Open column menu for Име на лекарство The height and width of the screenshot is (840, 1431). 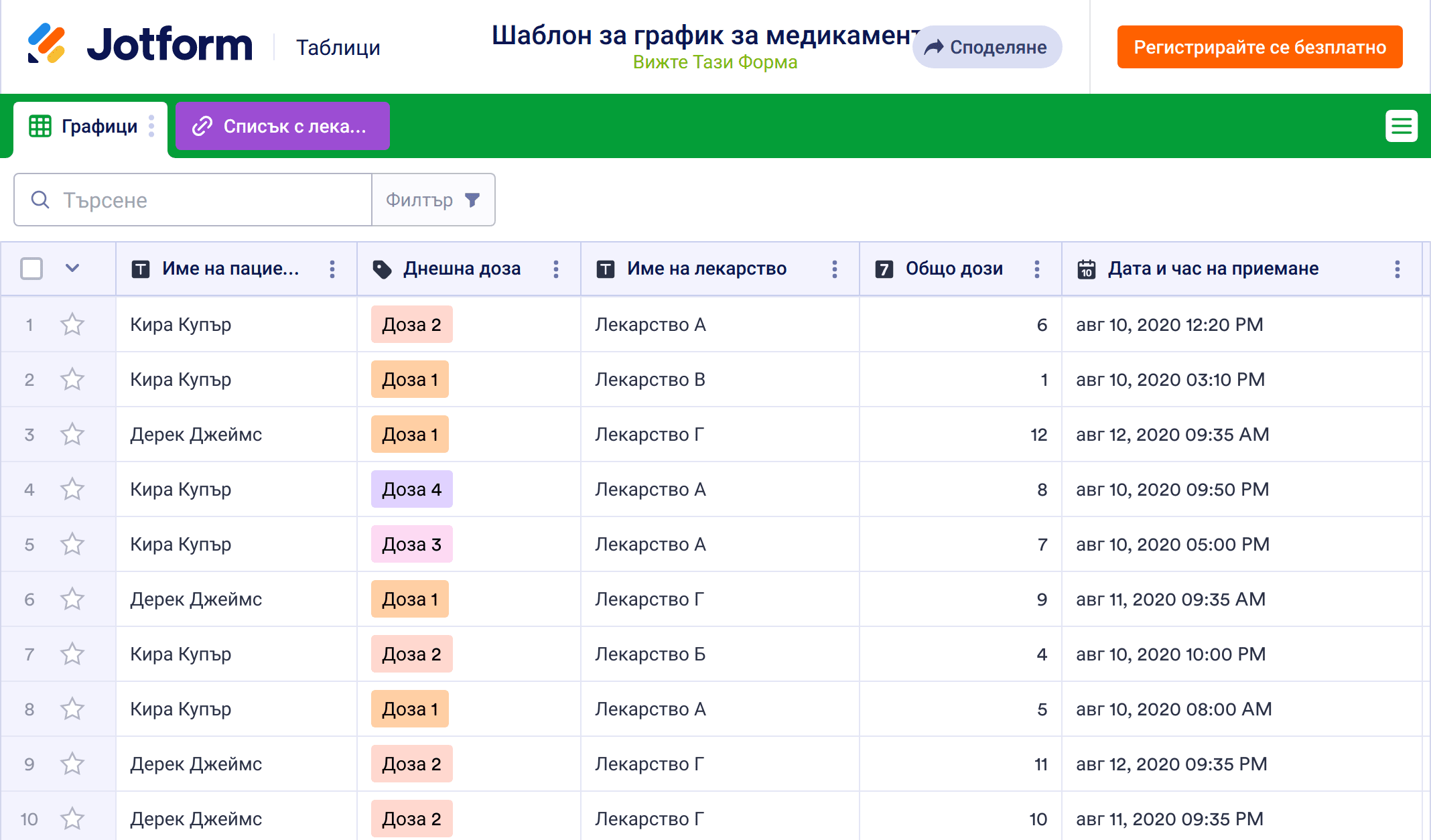click(x=835, y=269)
